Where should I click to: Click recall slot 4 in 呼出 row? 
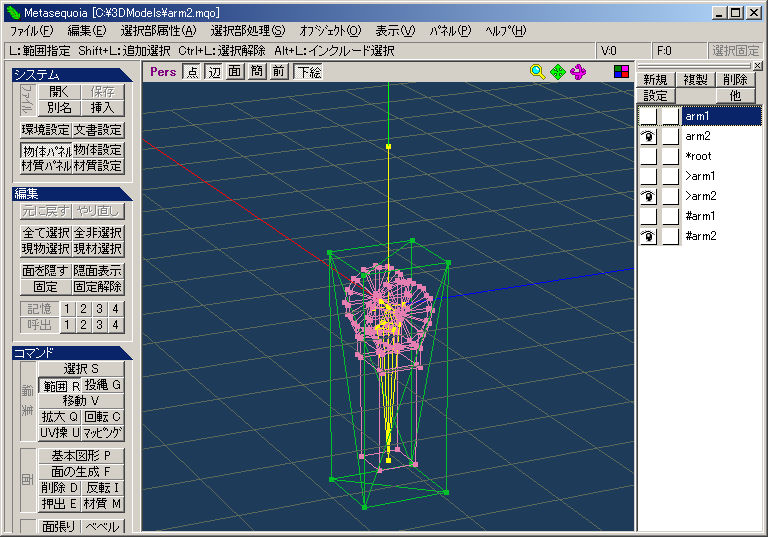point(116,325)
